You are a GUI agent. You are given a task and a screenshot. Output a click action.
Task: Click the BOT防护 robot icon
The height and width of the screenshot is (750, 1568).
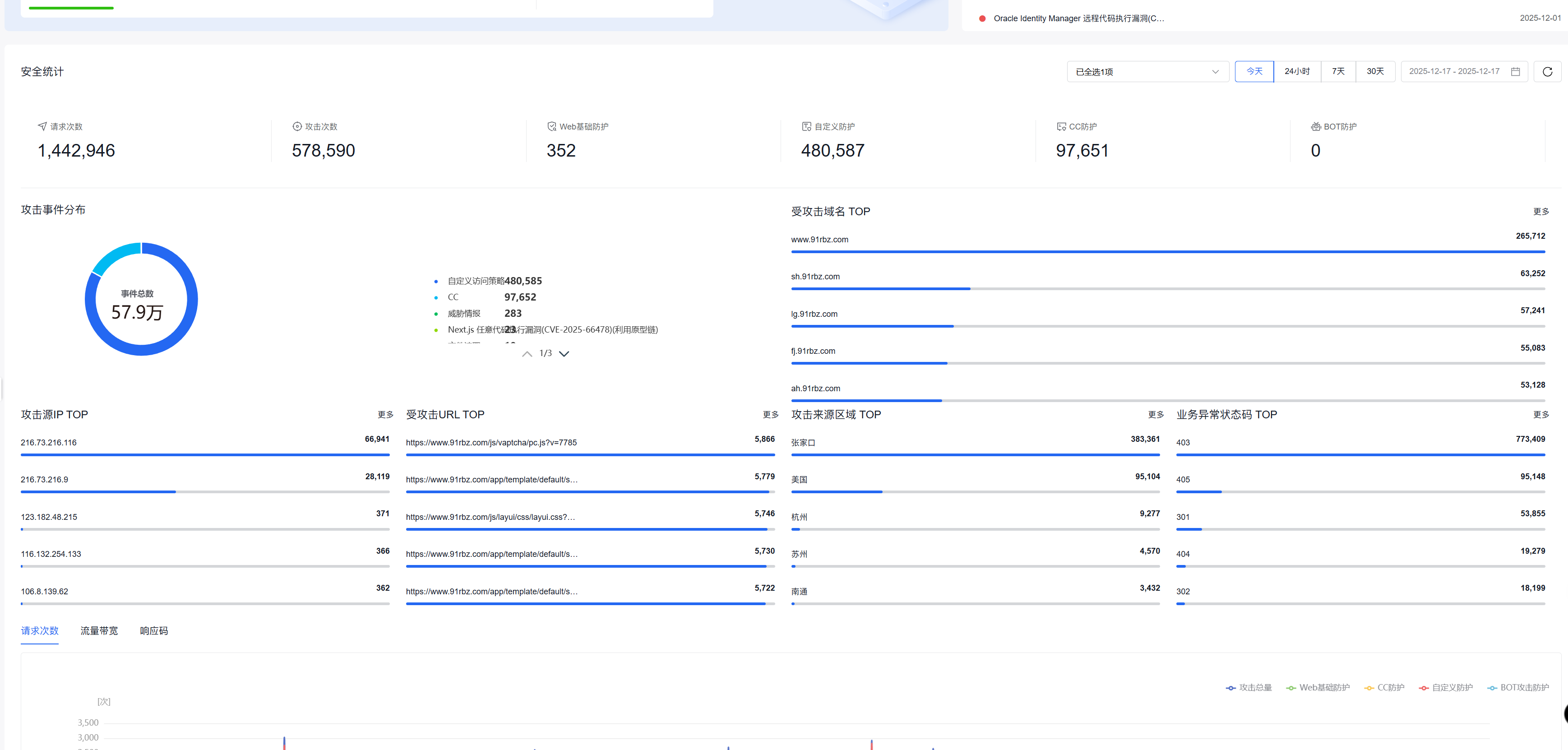(1315, 127)
